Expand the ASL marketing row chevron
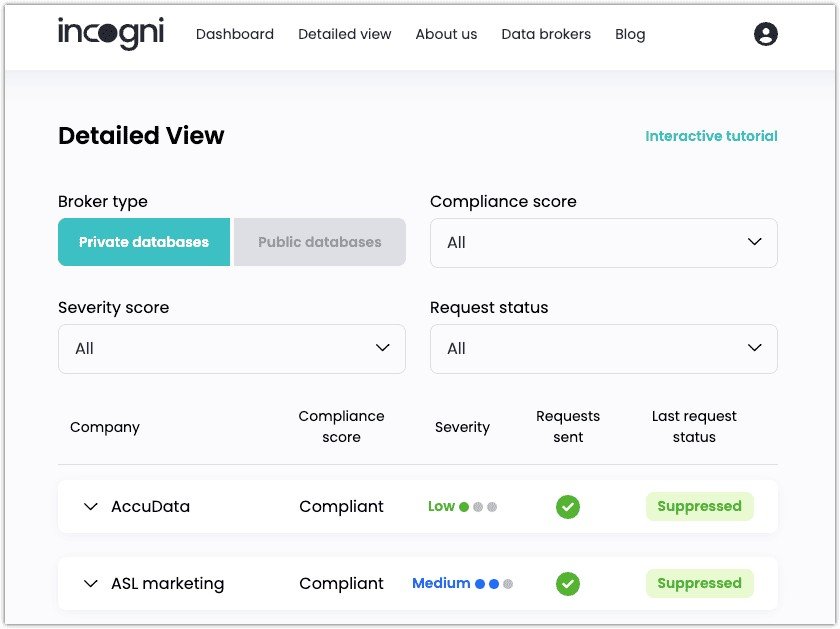Viewport: 840px width, 629px height. [x=91, y=584]
